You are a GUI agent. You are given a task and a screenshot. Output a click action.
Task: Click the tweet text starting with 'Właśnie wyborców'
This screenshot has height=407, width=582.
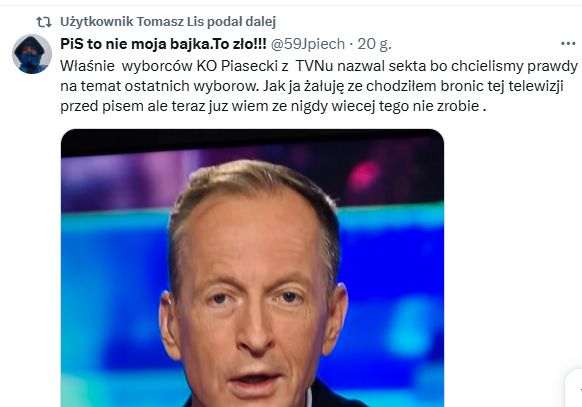(319, 86)
